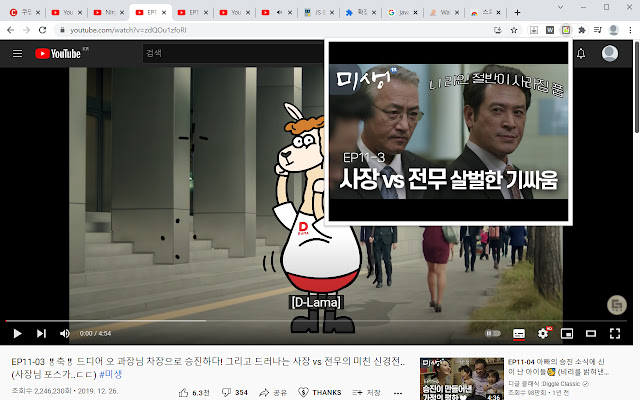Open the EP11-04 recommended video title
This screenshot has height=400, width=640.
click(x=558, y=367)
